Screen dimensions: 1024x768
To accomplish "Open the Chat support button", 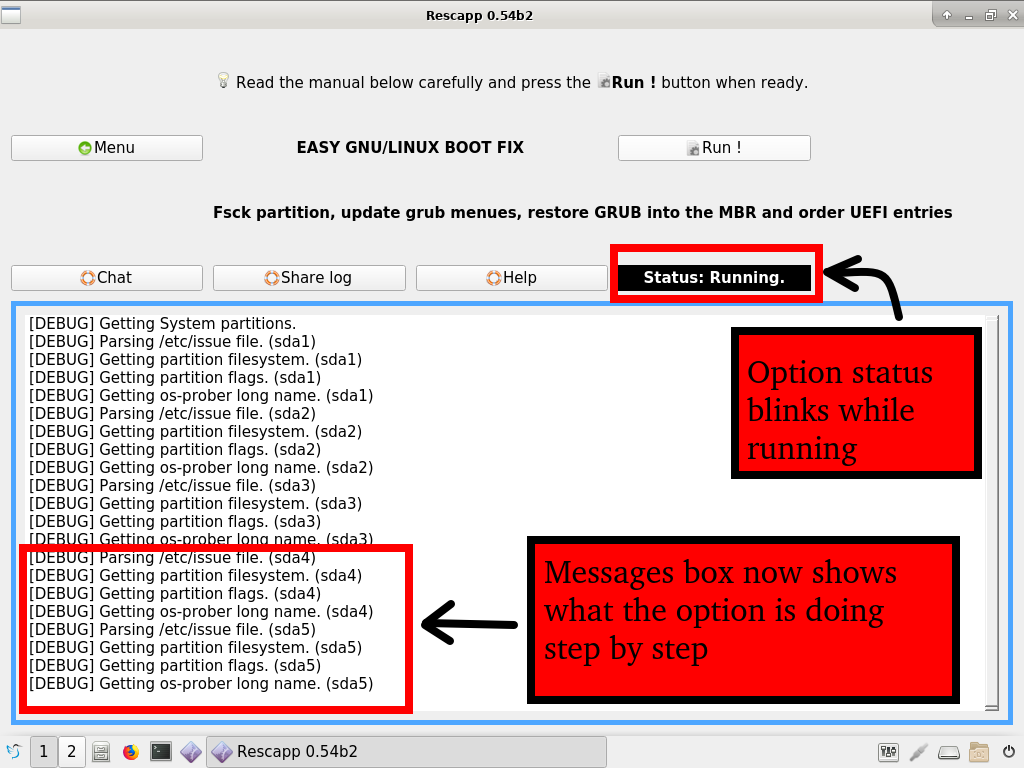I will click(107, 278).
